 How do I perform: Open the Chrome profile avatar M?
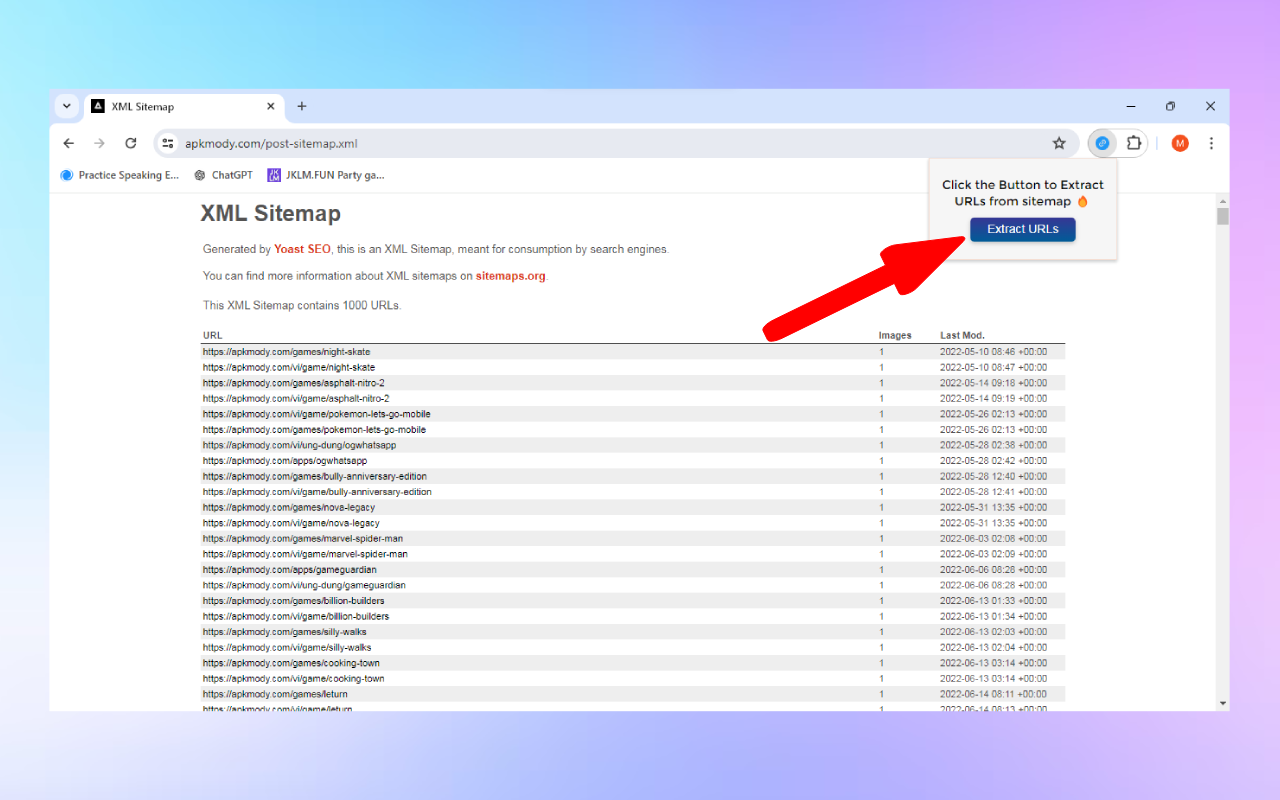click(x=1180, y=143)
